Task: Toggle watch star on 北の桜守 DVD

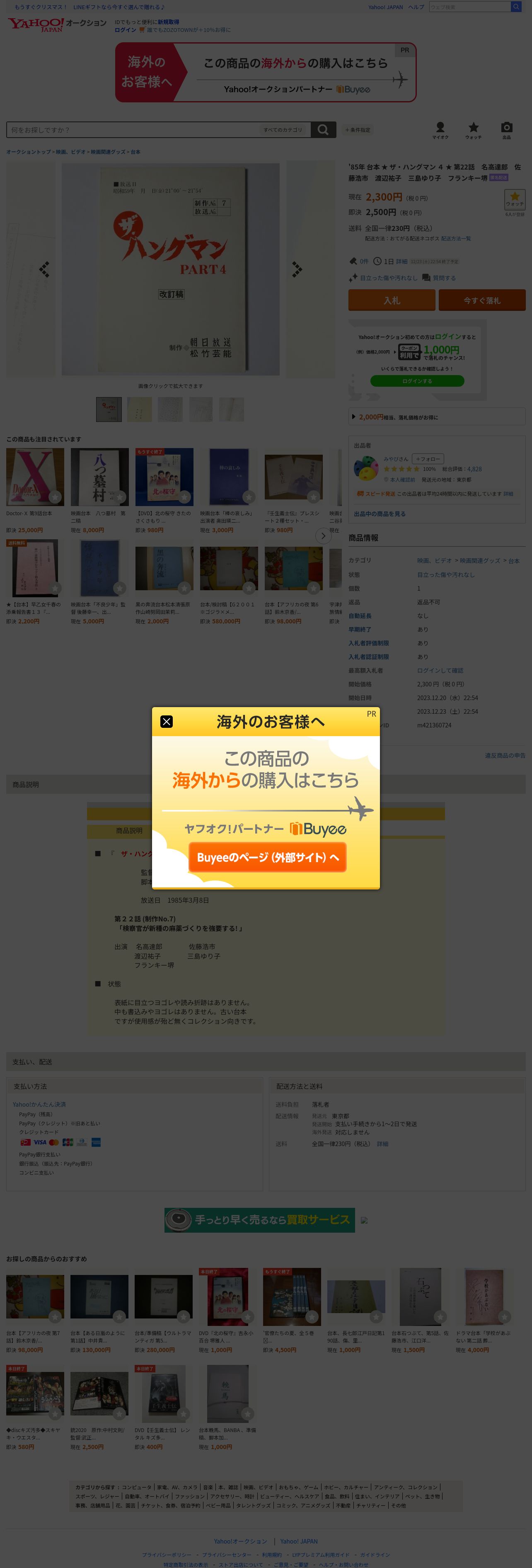Action: pos(184,497)
